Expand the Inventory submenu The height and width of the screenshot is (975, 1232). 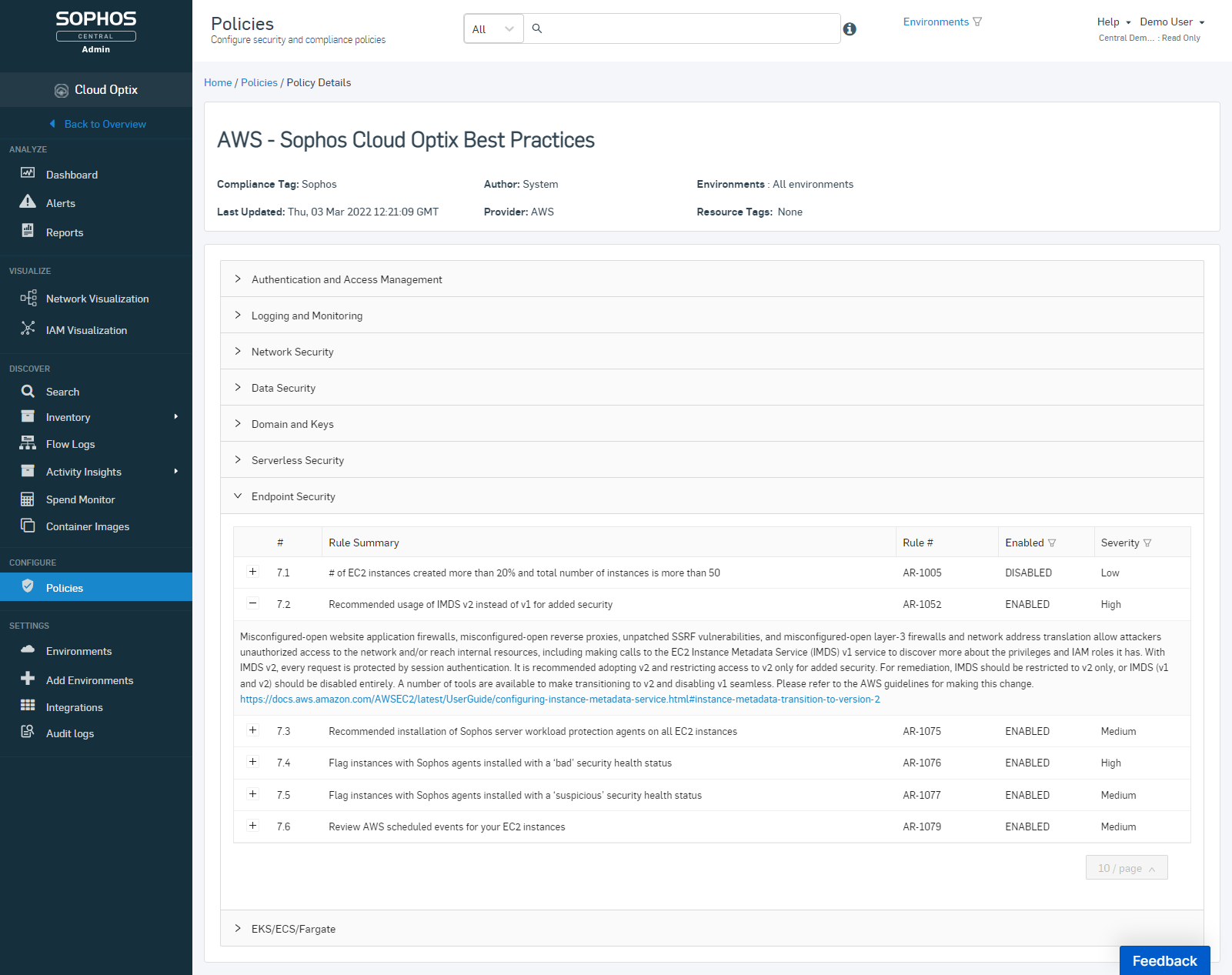(176, 417)
